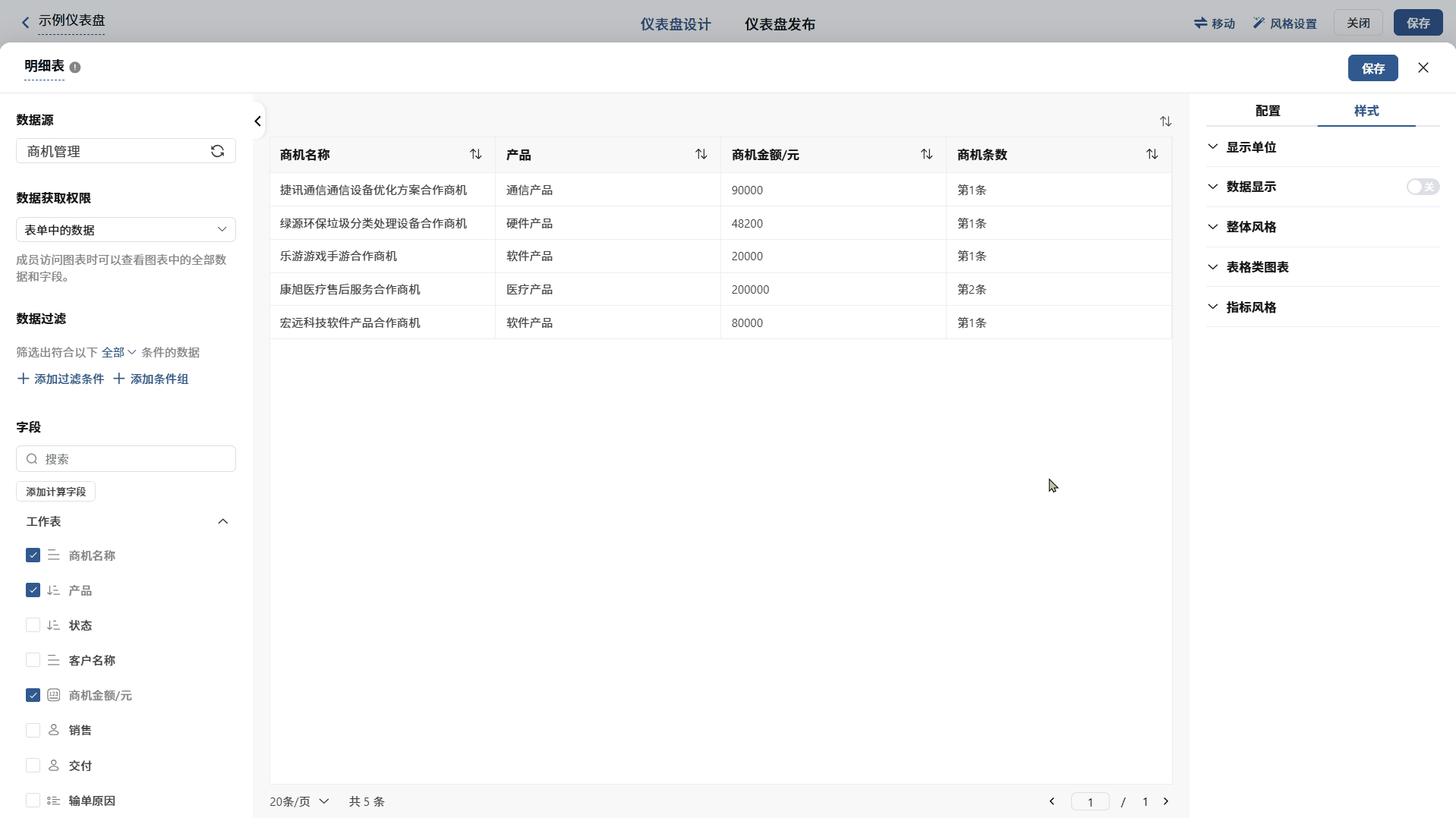Click the 关闭 button
Screen dimensions: 1456x818
(x=1358, y=23)
